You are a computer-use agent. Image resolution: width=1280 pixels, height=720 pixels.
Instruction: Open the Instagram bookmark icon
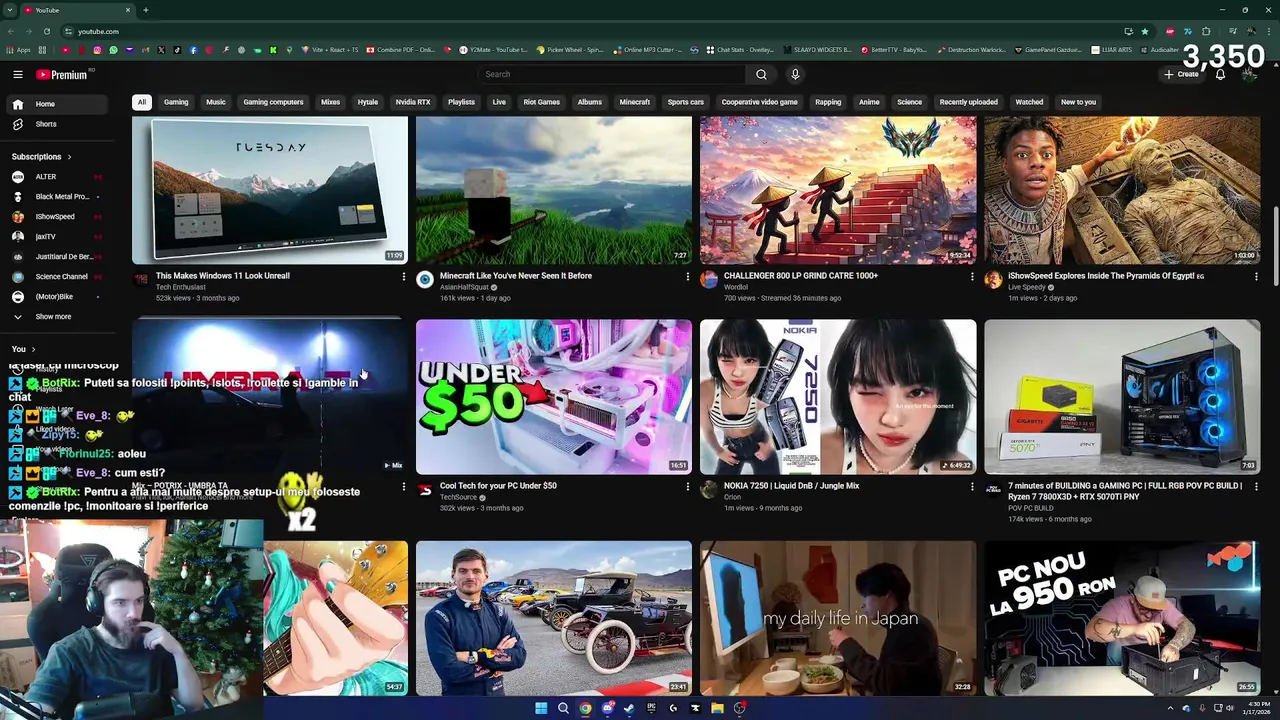(x=97, y=50)
